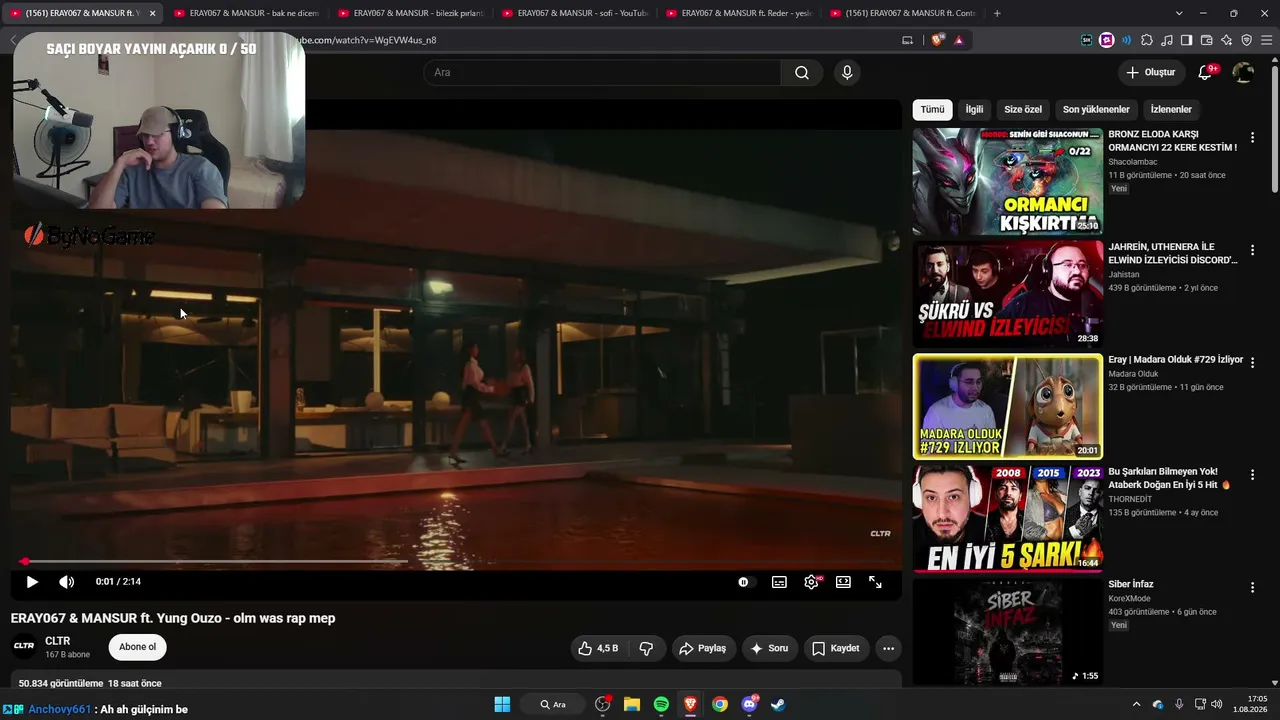The height and width of the screenshot is (720, 1280).
Task: Show hidden system tray icons
Action: pyautogui.click(x=1136, y=704)
